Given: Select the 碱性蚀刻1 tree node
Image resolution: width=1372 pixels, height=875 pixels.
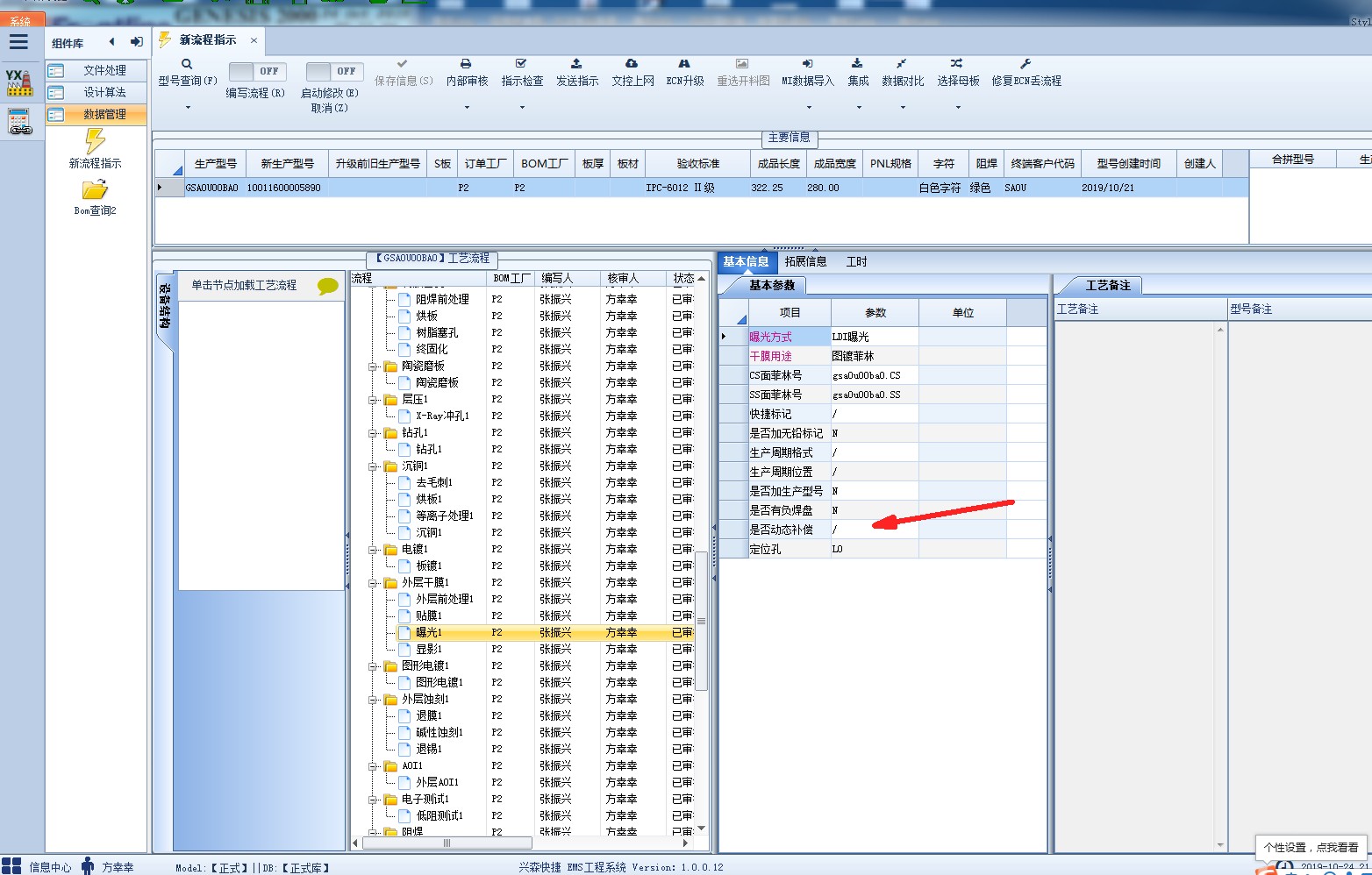Looking at the screenshot, I should 439,733.
